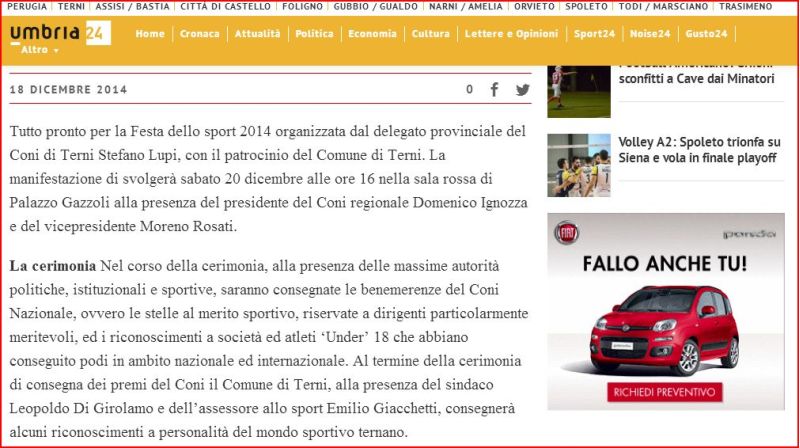Open the Politica section
800x448 pixels.
tap(315, 34)
